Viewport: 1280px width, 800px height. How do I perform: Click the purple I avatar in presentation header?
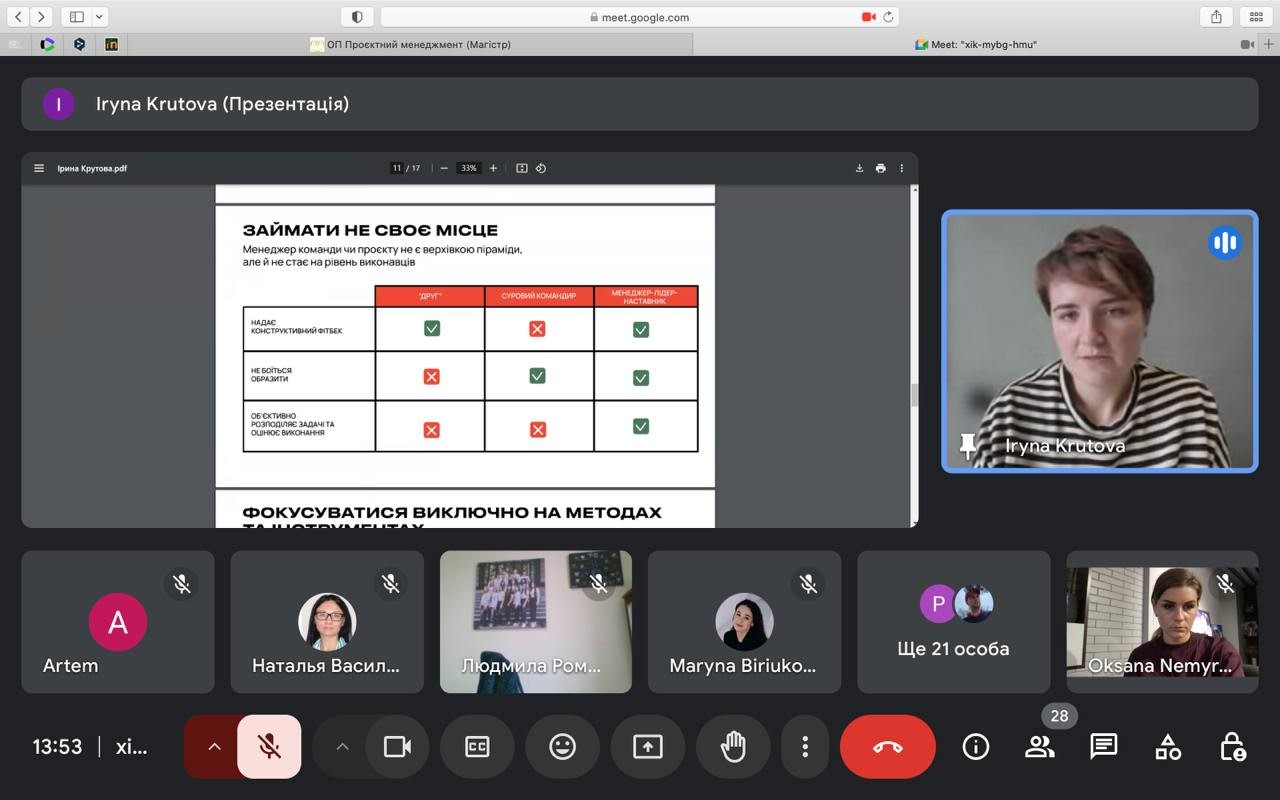[59, 104]
